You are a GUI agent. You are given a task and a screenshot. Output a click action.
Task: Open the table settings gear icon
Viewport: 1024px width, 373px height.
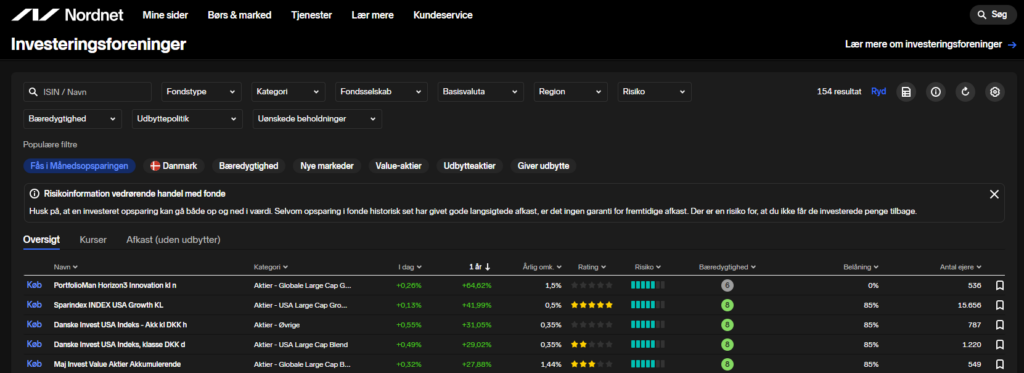tap(995, 92)
